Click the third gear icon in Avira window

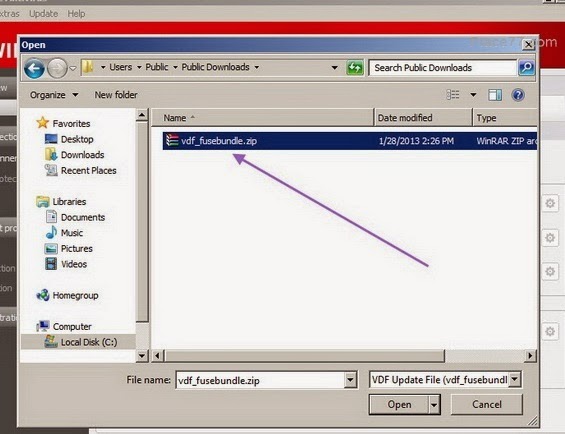[x=550, y=271]
